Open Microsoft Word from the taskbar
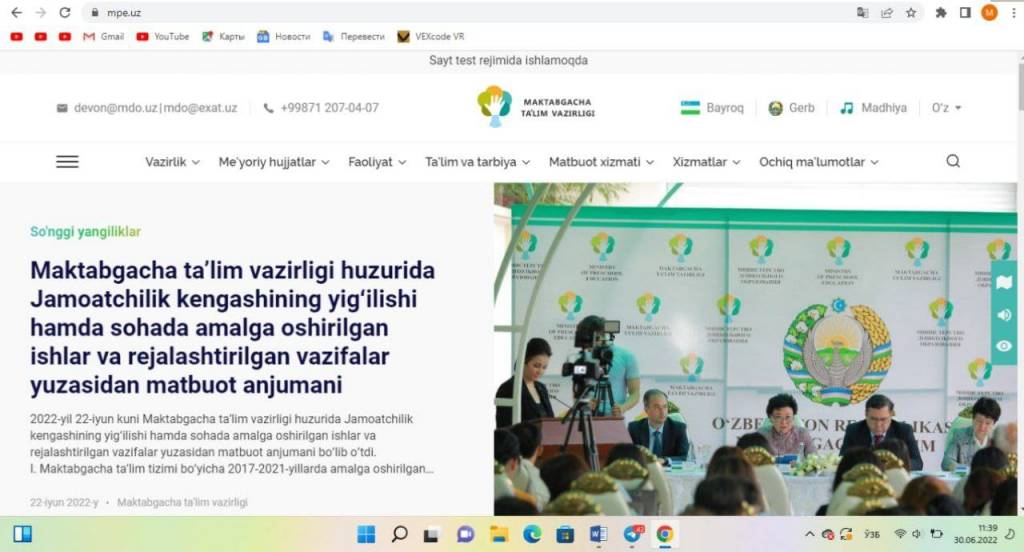 [598, 534]
